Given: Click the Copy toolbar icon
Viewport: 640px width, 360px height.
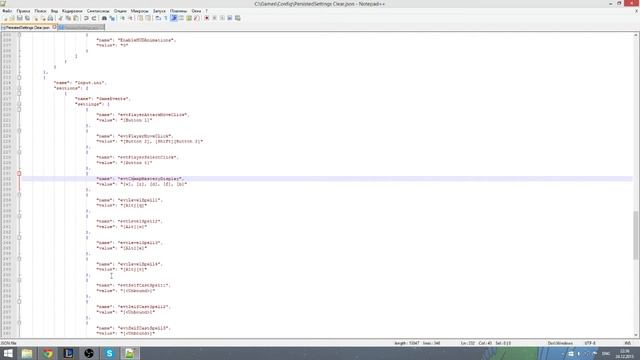Looking at the screenshot, I should 68,18.
